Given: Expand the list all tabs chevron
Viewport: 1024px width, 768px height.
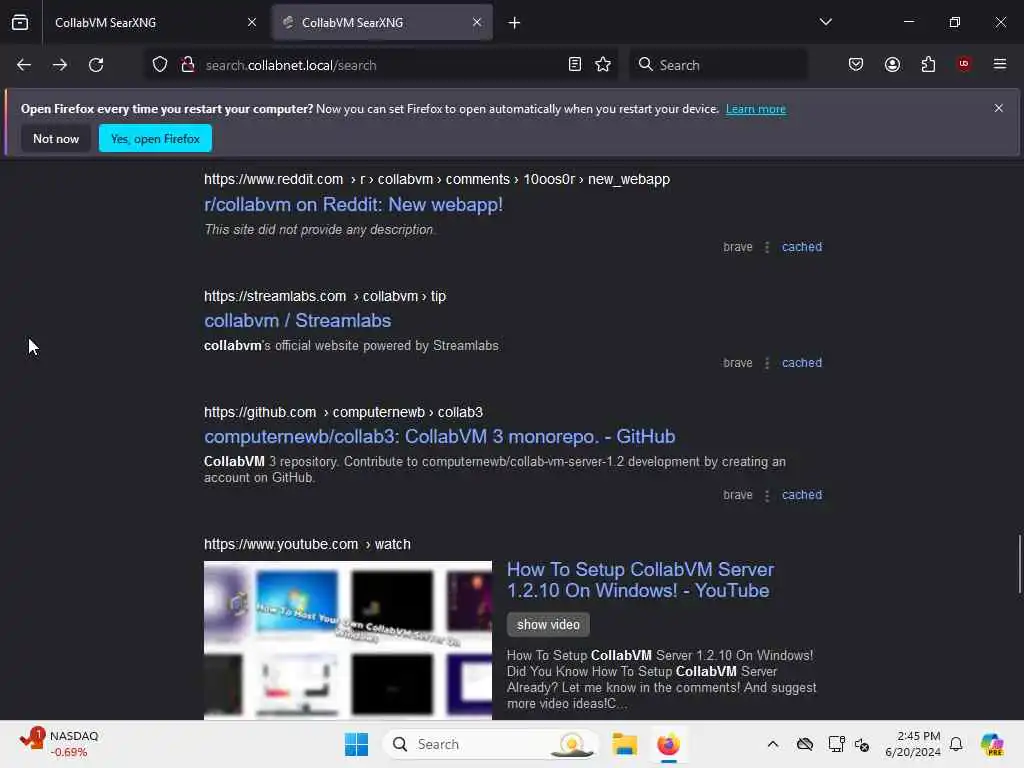Looking at the screenshot, I should (x=826, y=22).
